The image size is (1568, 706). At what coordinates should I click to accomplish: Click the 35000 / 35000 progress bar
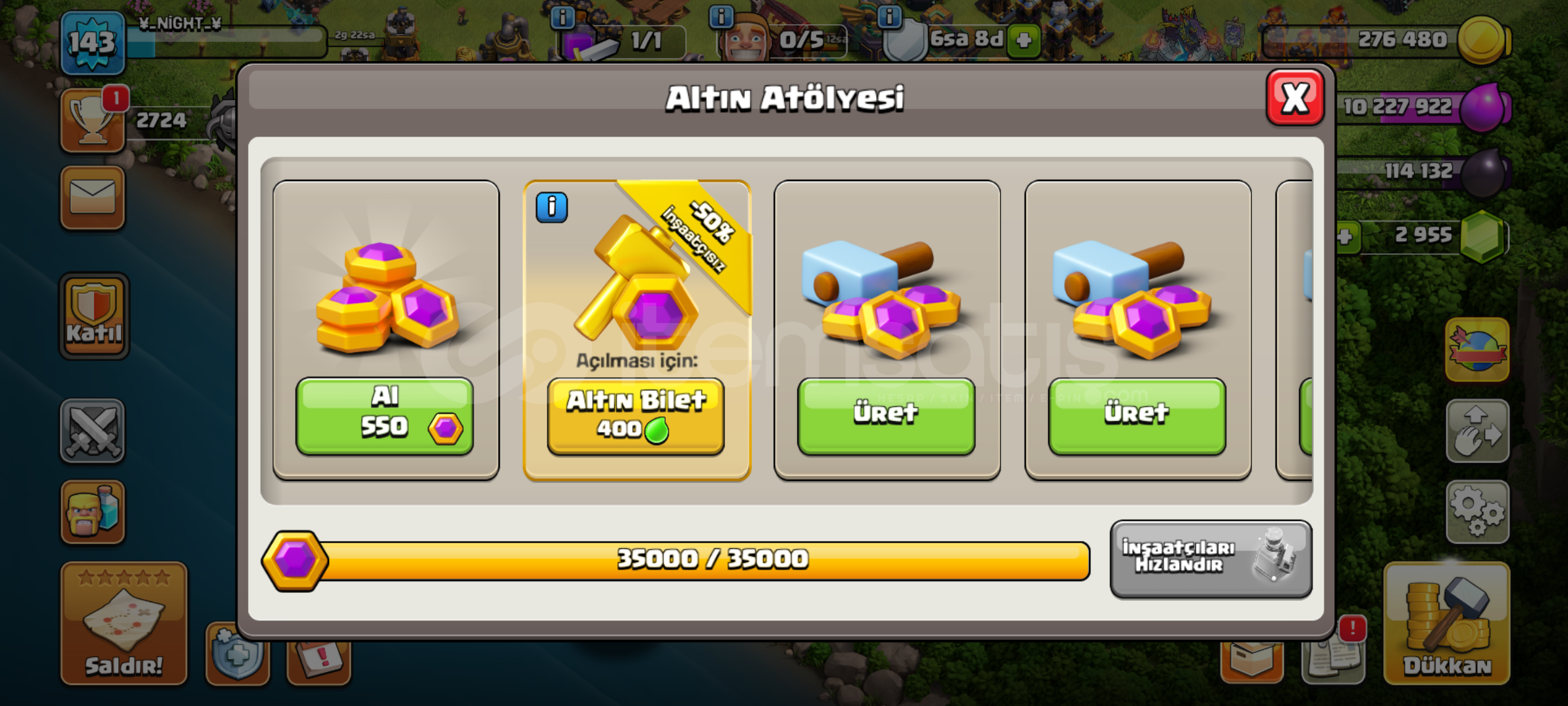(x=676, y=560)
